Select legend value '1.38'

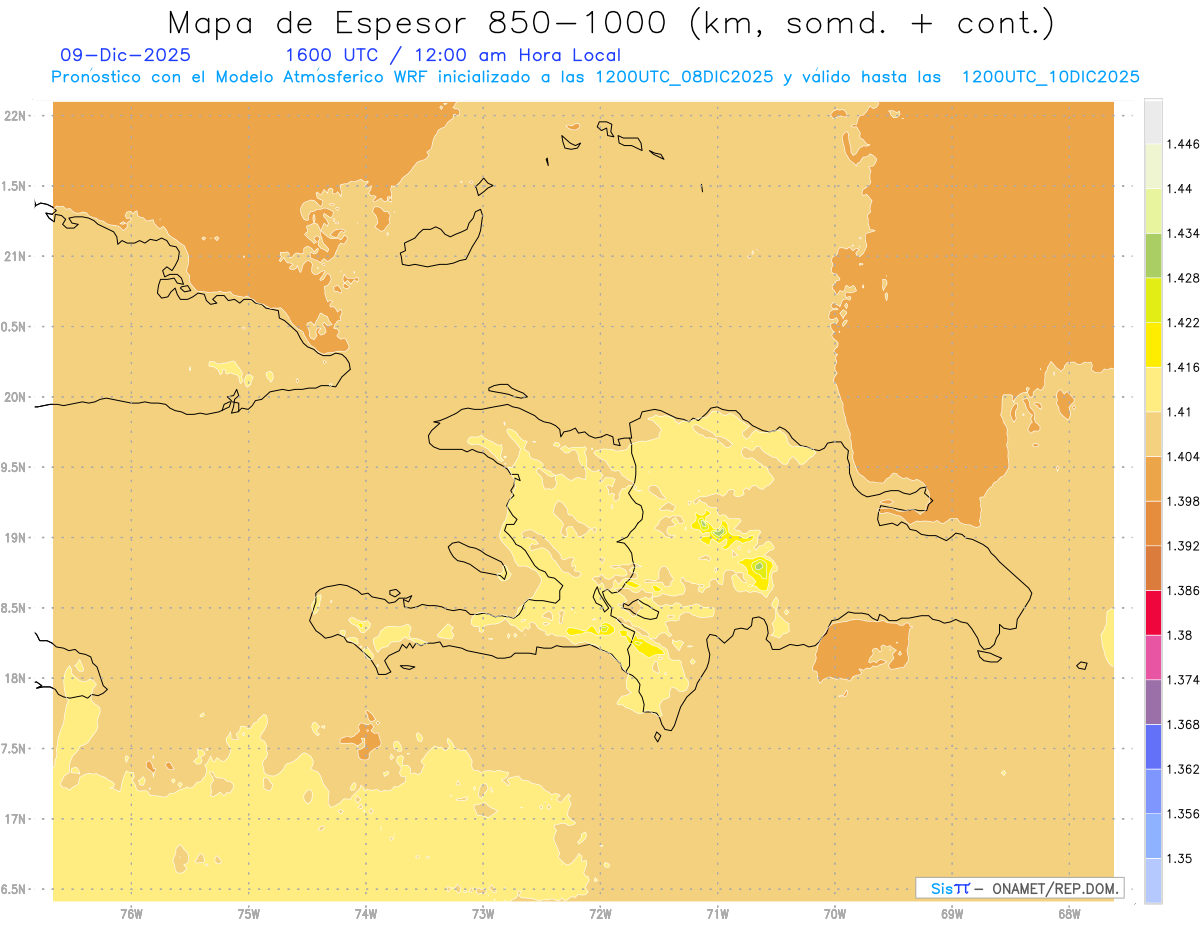[1179, 635]
